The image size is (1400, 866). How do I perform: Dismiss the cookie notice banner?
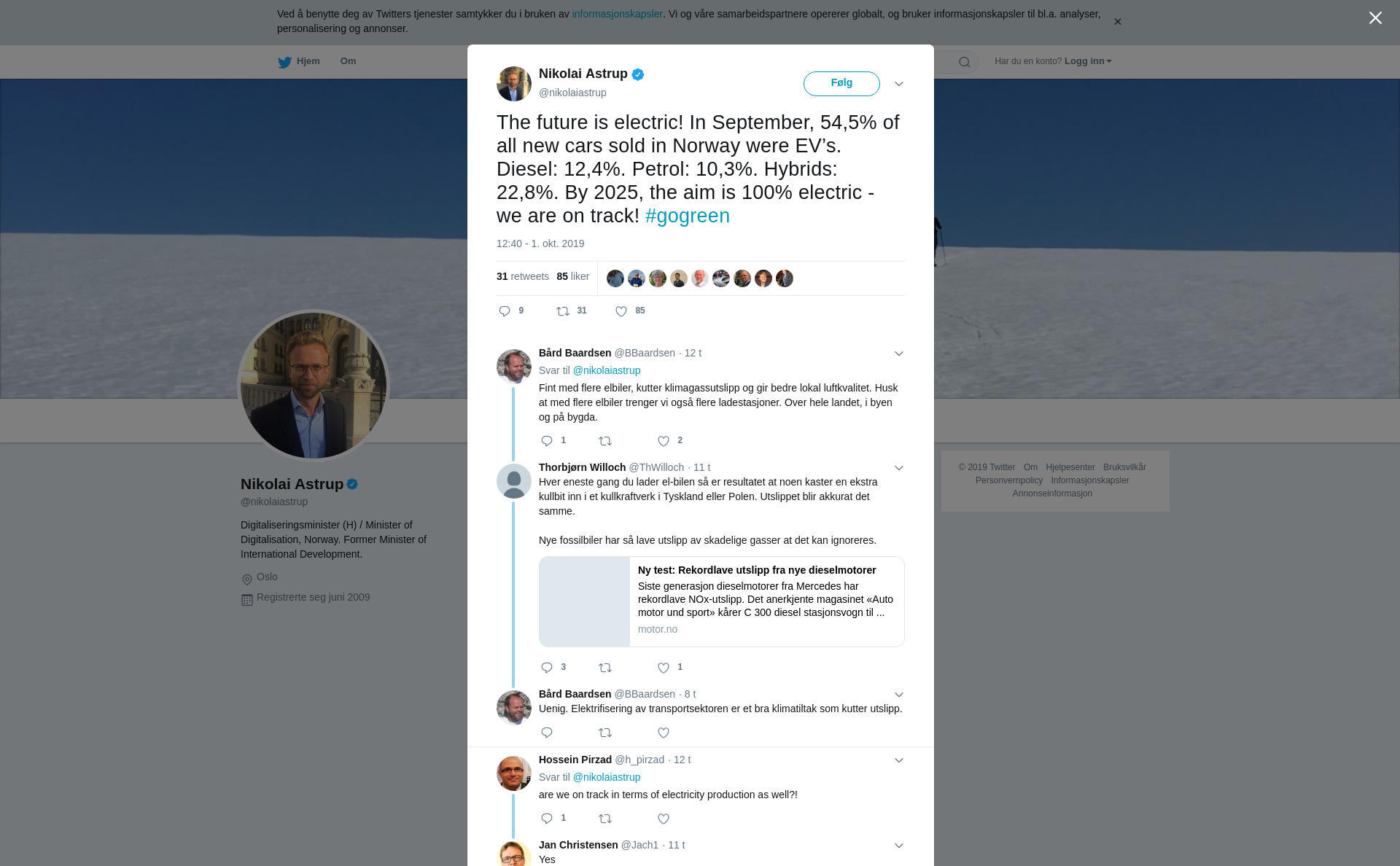click(1117, 22)
